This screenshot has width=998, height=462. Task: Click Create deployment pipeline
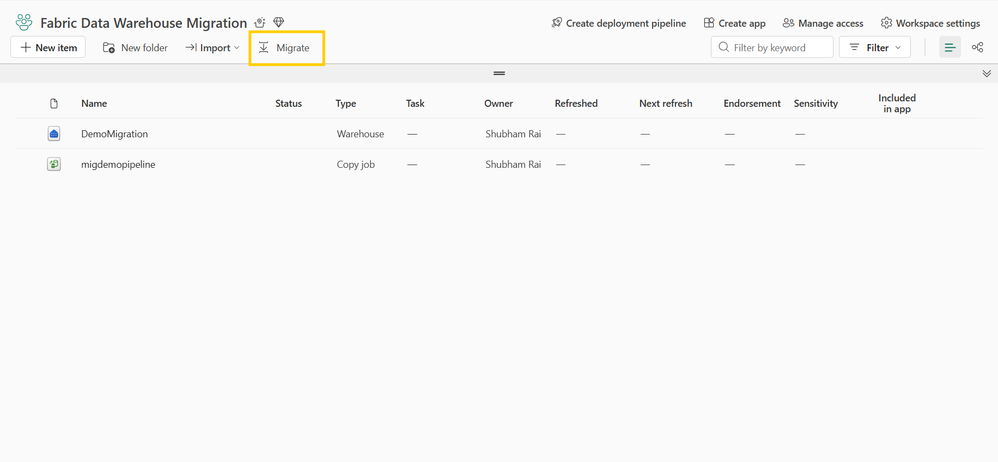pyautogui.click(x=619, y=23)
